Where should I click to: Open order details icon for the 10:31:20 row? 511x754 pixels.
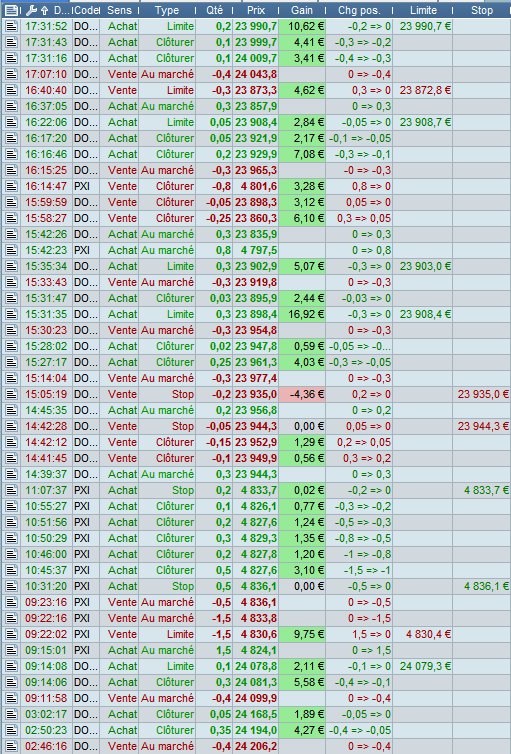point(12,586)
